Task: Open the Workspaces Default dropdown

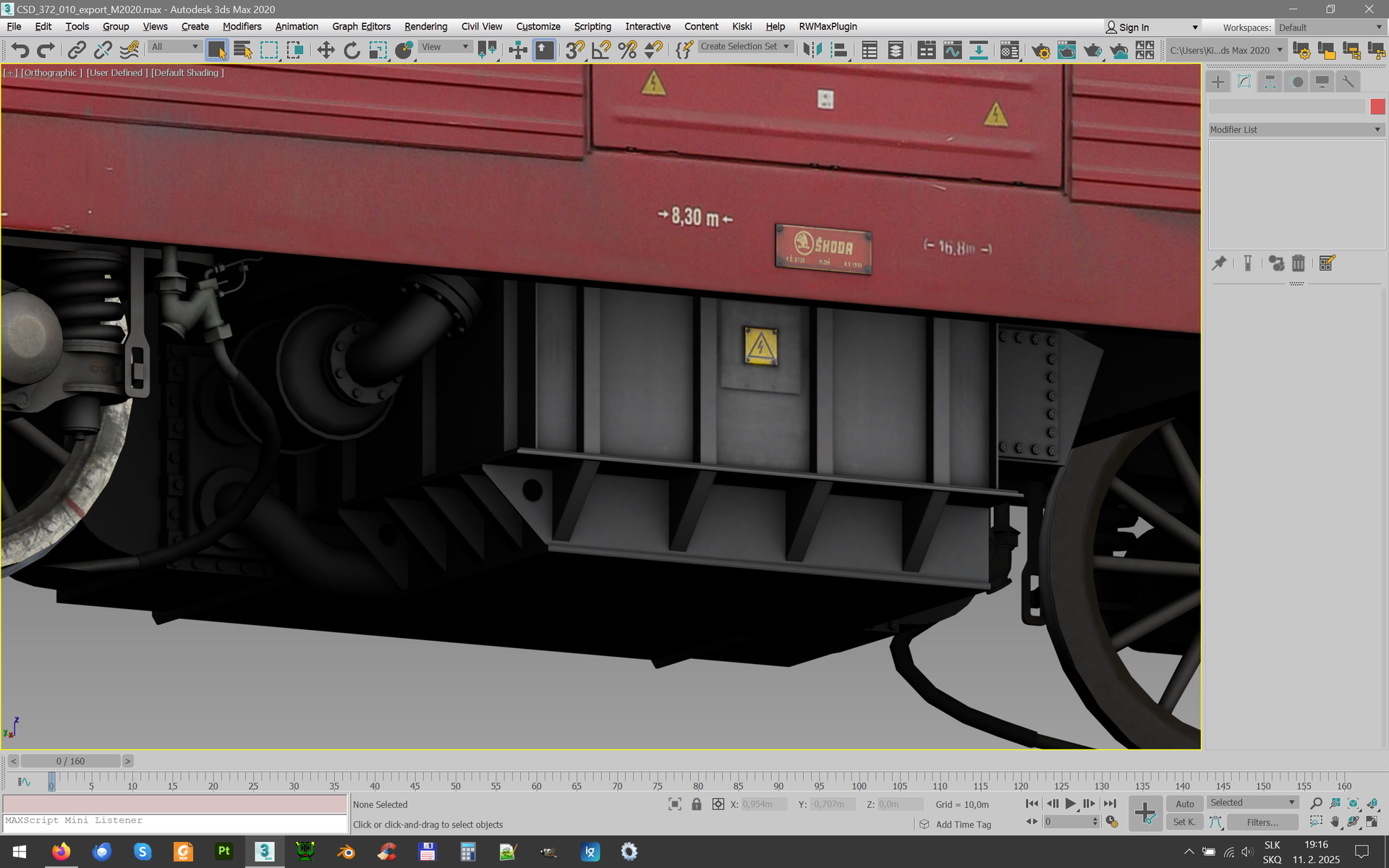Action: [1330, 27]
